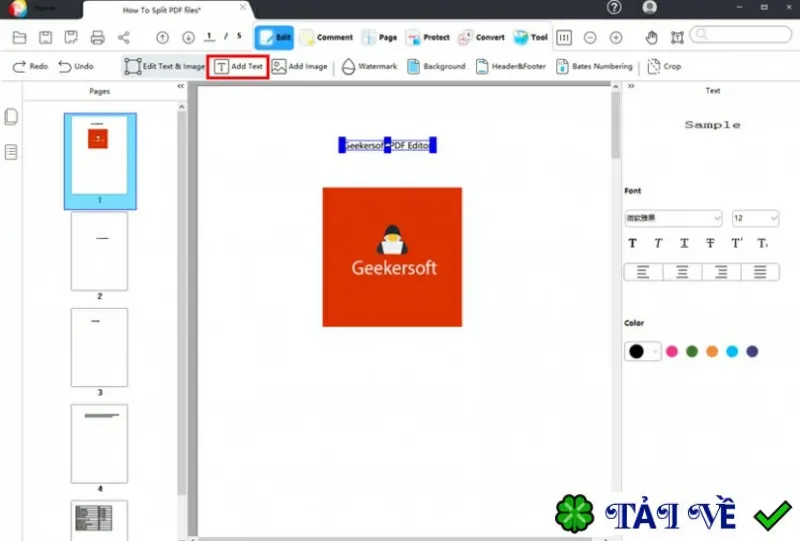Image resolution: width=800 pixels, height=541 pixels.
Task: Open the Watermark tool
Action: point(369,66)
